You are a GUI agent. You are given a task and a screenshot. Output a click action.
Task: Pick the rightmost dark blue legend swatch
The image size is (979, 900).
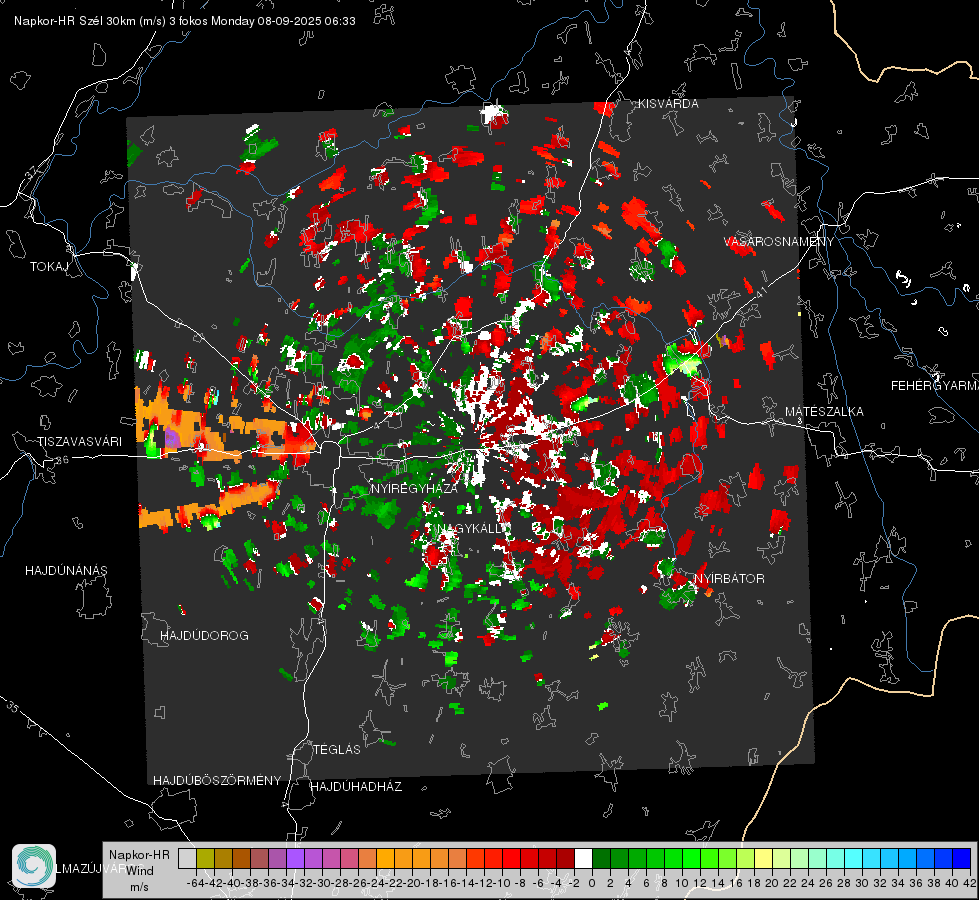pyautogui.click(x=962, y=858)
